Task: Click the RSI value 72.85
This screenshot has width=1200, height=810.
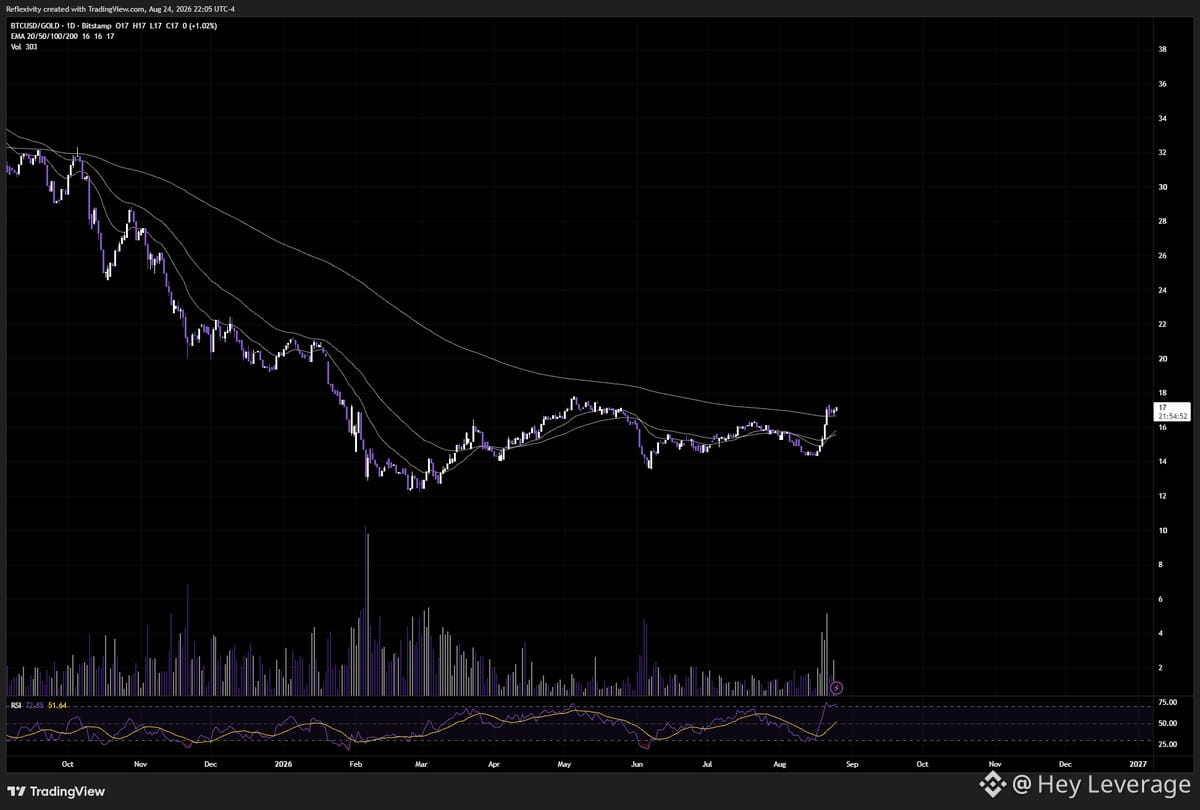Action: 35,706
